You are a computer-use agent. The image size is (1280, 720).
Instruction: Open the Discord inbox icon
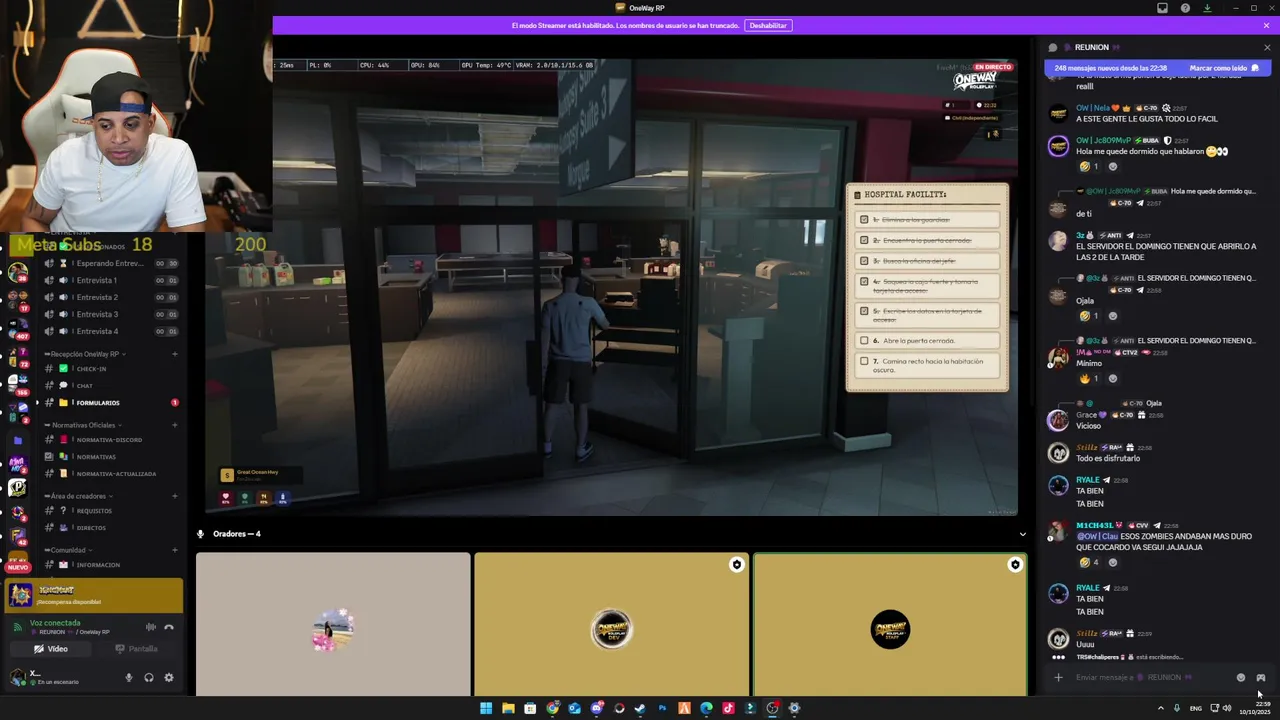pyautogui.click(x=1162, y=8)
